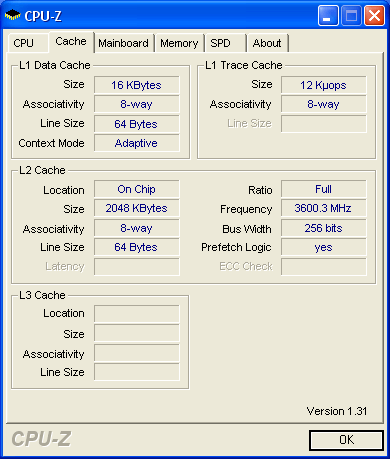This screenshot has width=390, height=459.
Task: Open the Mainboard tab
Action: pyautogui.click(x=124, y=43)
